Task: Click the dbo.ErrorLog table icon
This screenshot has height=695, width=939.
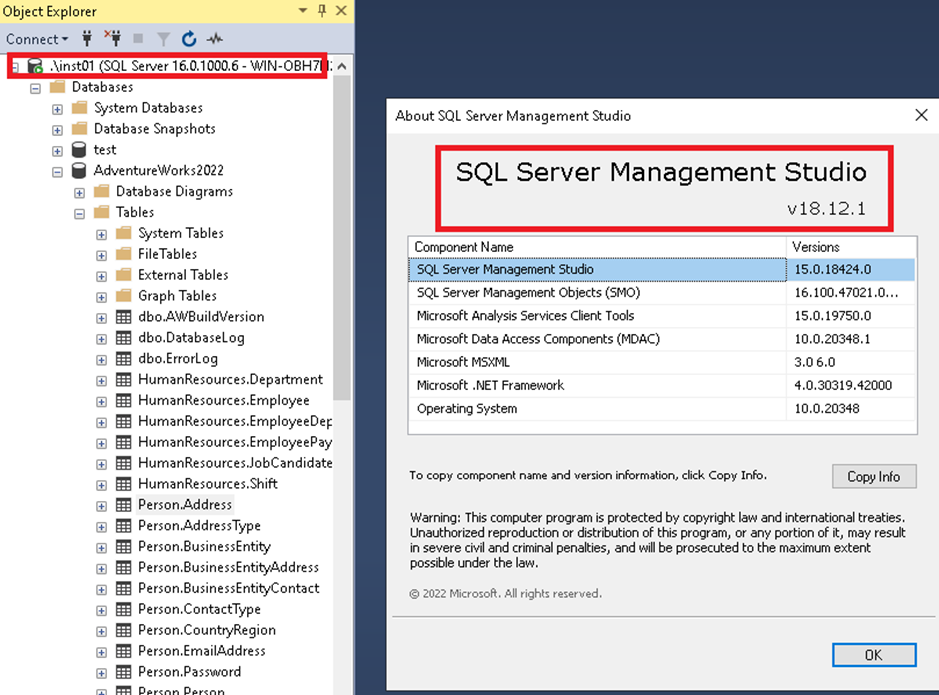Action: click(x=123, y=359)
